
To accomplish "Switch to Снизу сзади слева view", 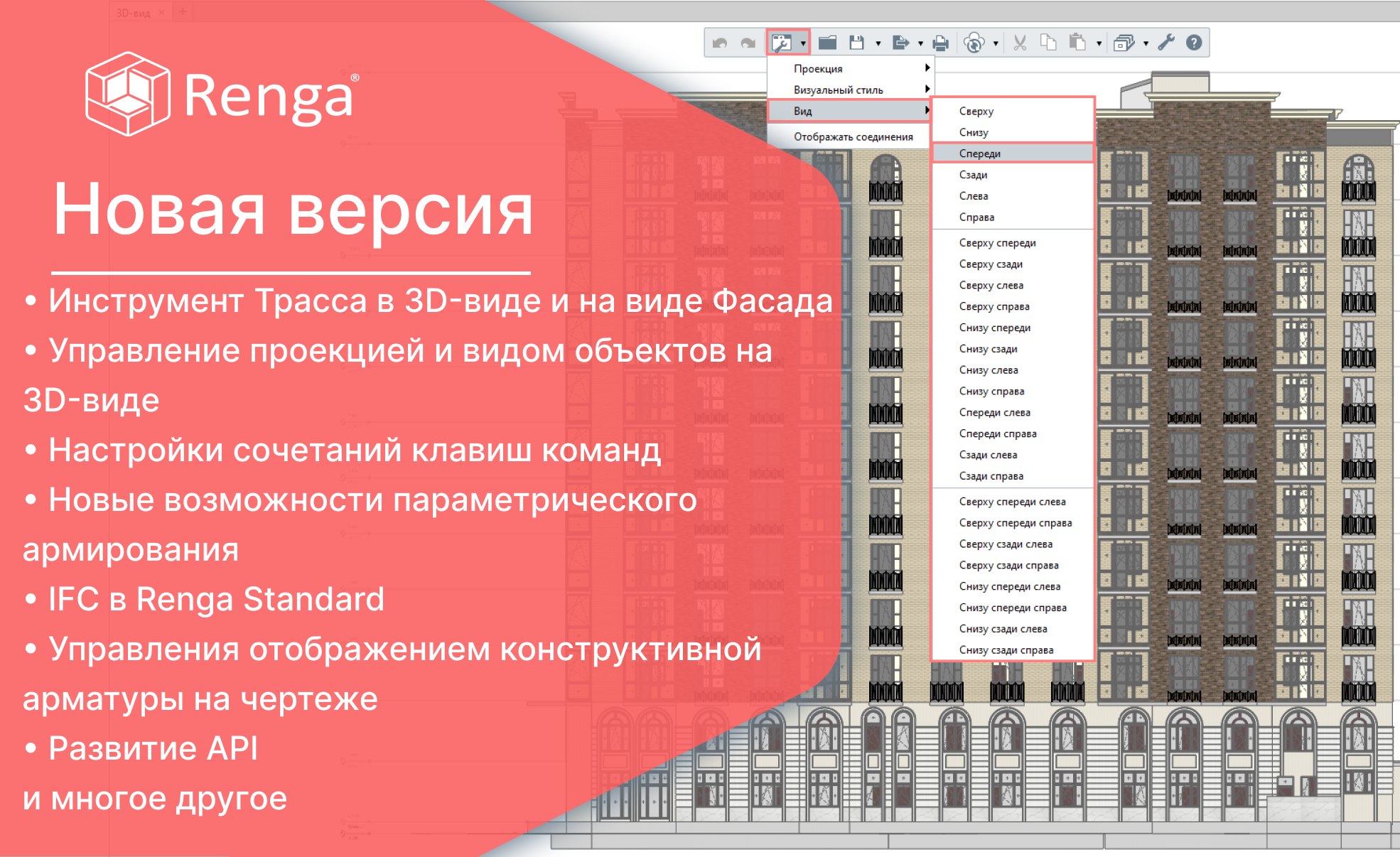I will [x=1012, y=629].
